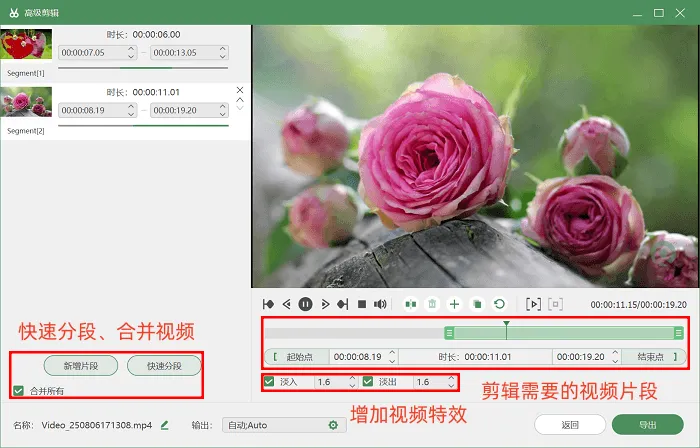Set 起始点 start point button
Viewport: 700px width, 448px height.
(x=297, y=357)
